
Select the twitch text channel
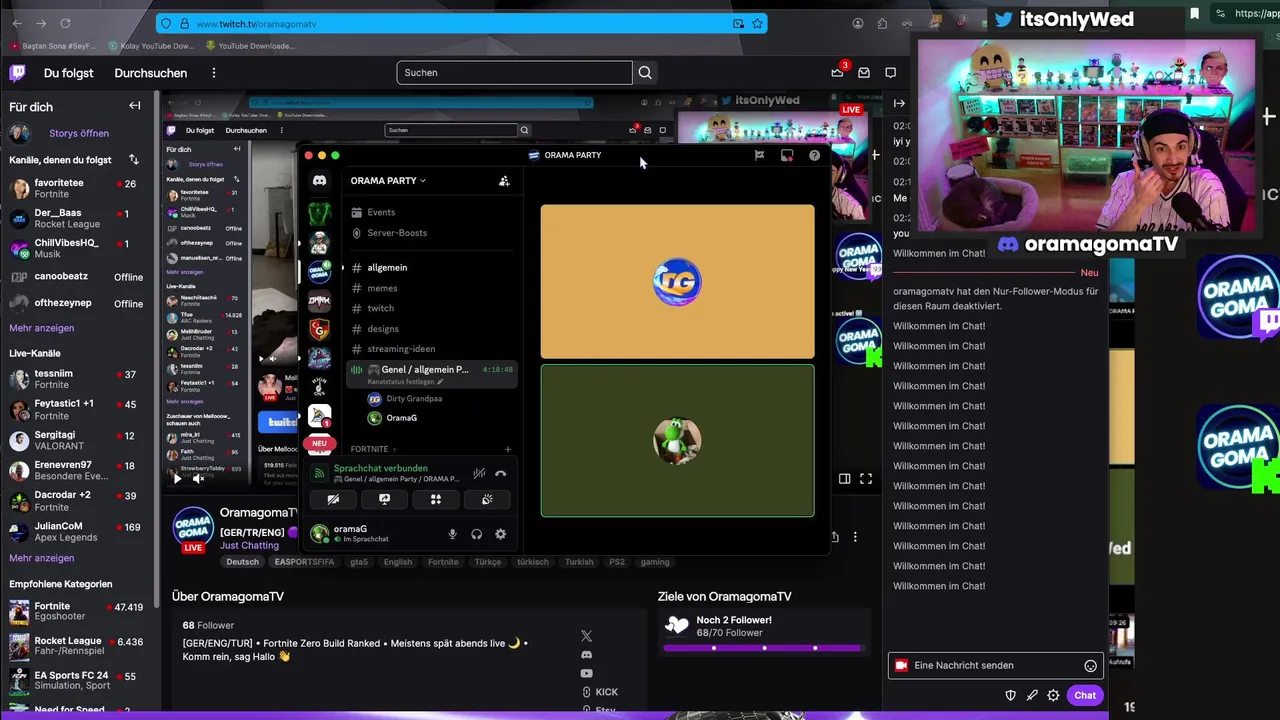(x=381, y=308)
